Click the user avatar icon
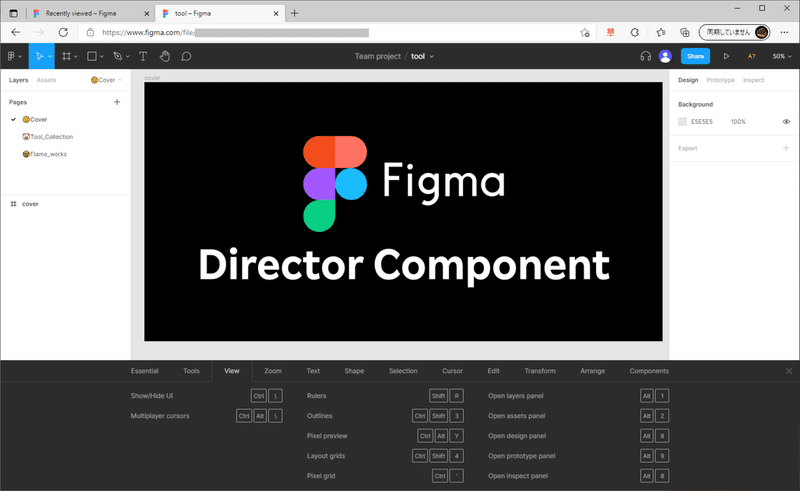800x491 pixels. click(665, 56)
